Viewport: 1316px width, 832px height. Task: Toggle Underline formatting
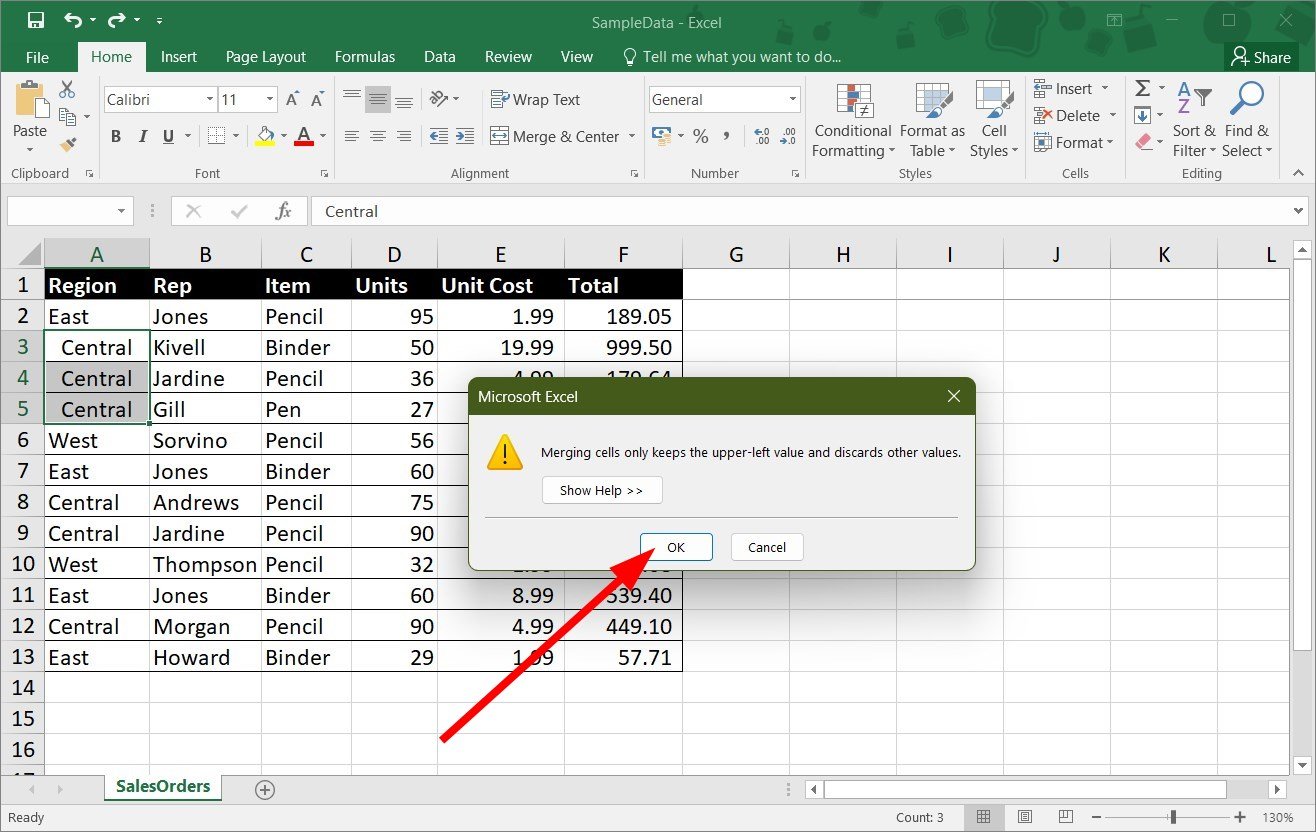tap(168, 137)
